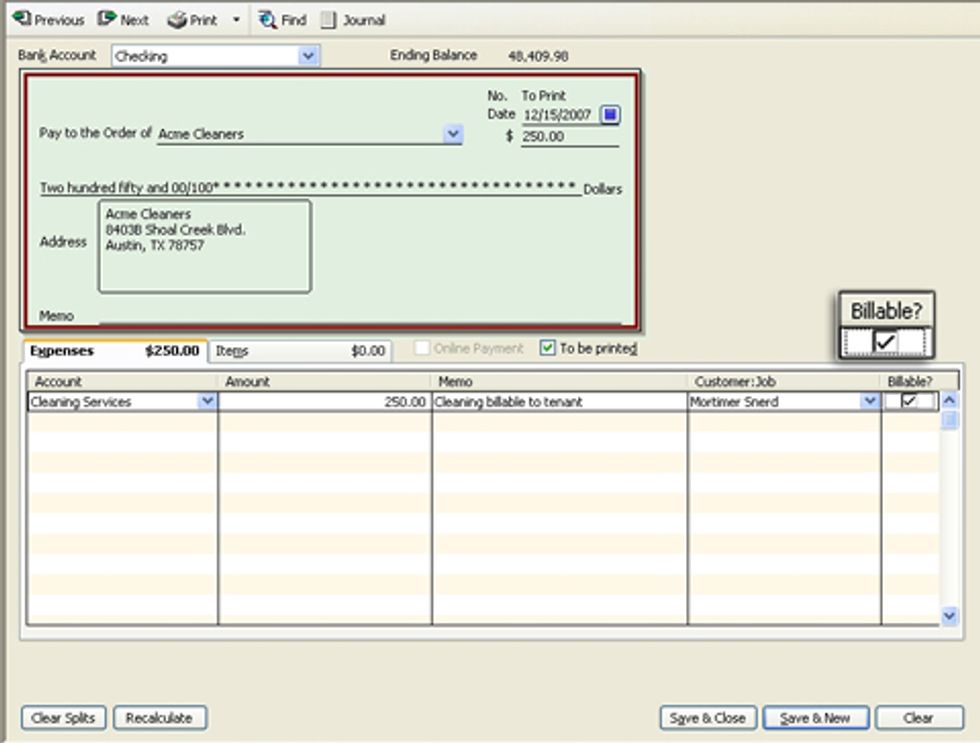Expand the Pay to the Order of dropdown
Viewport: 980px width, 743px height.
point(453,134)
